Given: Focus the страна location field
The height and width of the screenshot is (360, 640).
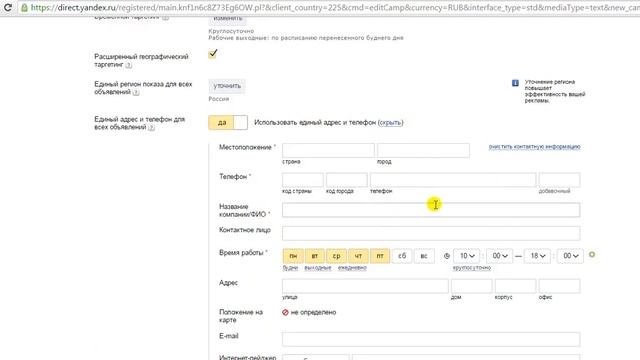Looking at the screenshot, I should click(328, 150).
